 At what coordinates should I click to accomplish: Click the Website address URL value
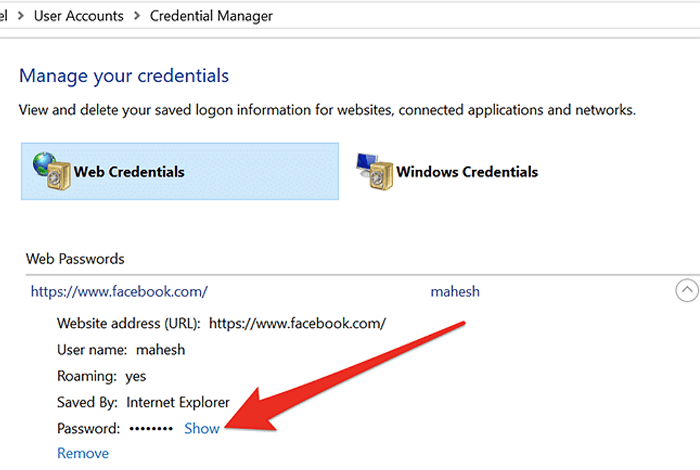(x=297, y=323)
